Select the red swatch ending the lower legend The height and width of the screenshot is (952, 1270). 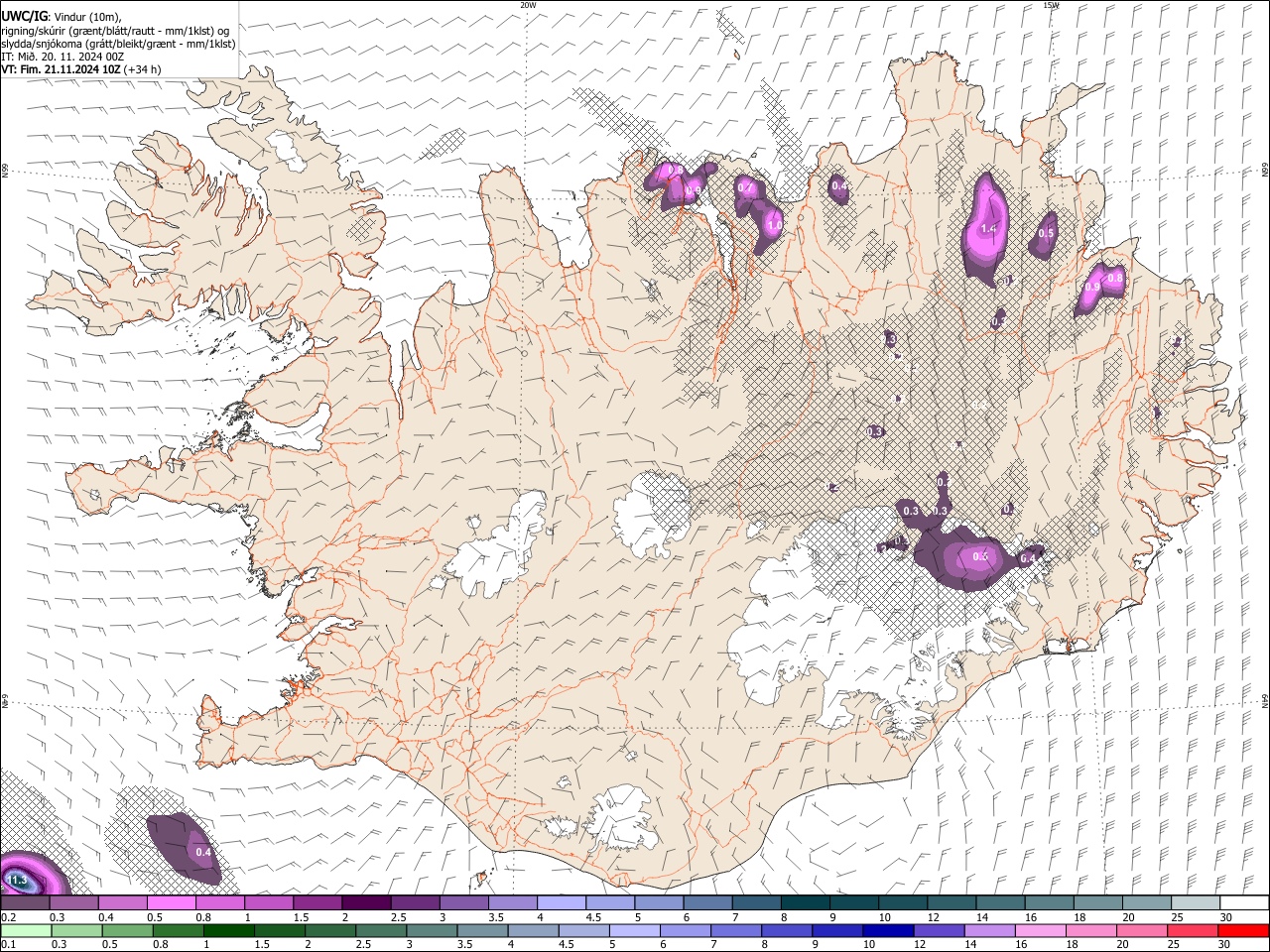tap(1243, 930)
